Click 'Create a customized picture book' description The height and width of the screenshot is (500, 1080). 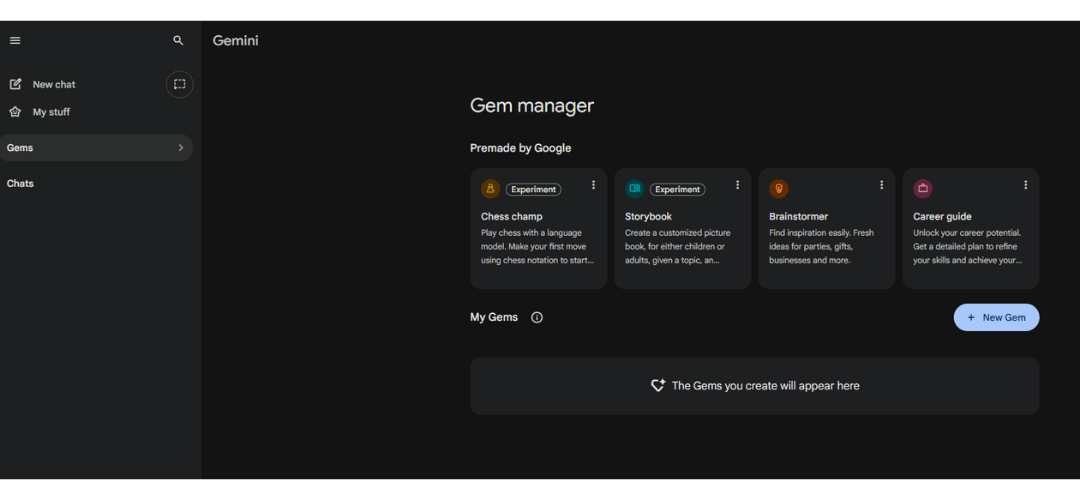click(x=678, y=247)
